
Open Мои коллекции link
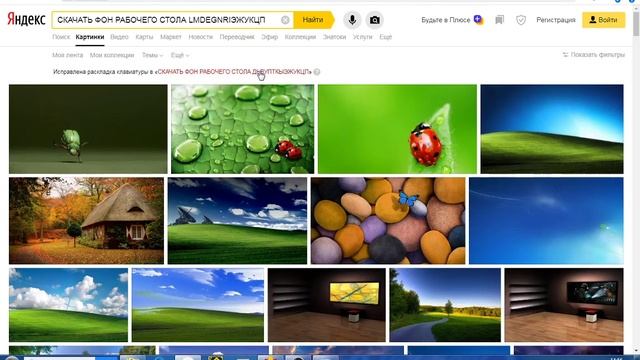tap(112, 55)
